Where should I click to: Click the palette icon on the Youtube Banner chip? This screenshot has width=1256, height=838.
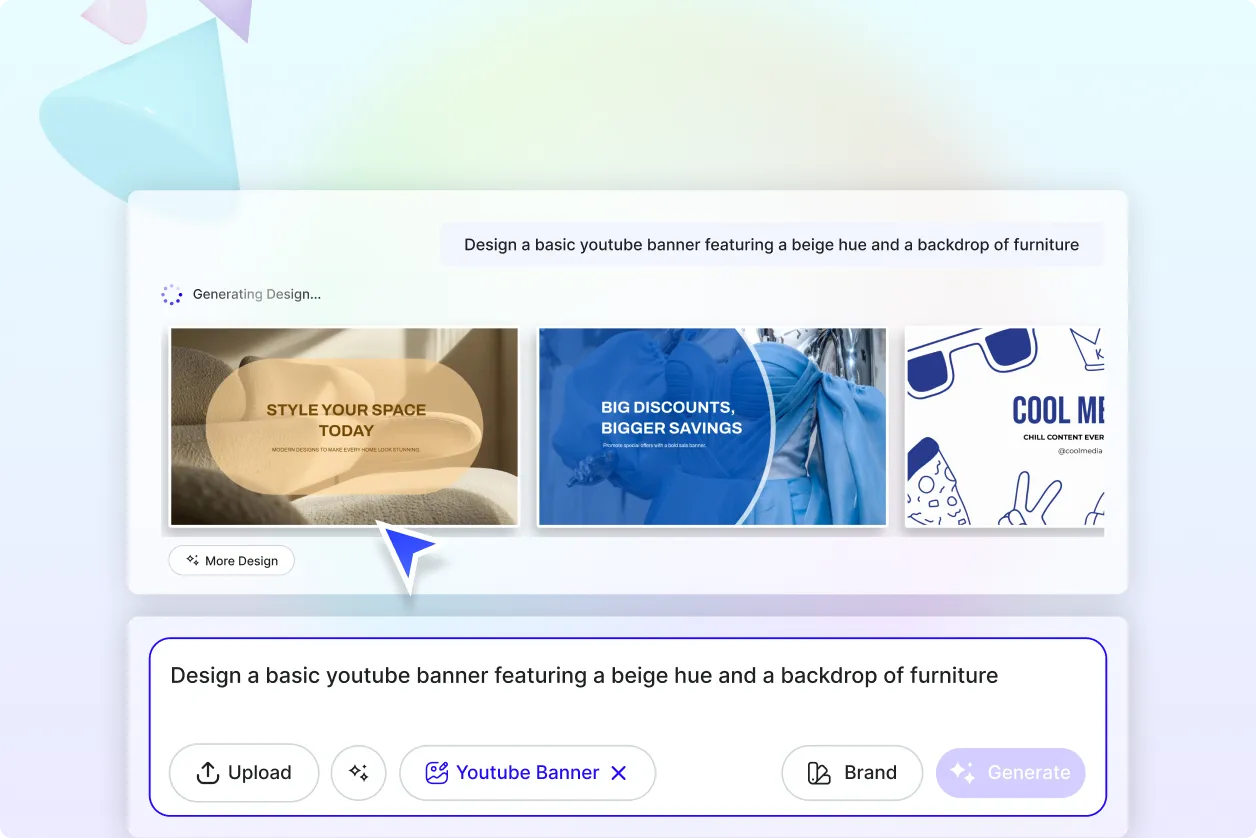click(436, 772)
